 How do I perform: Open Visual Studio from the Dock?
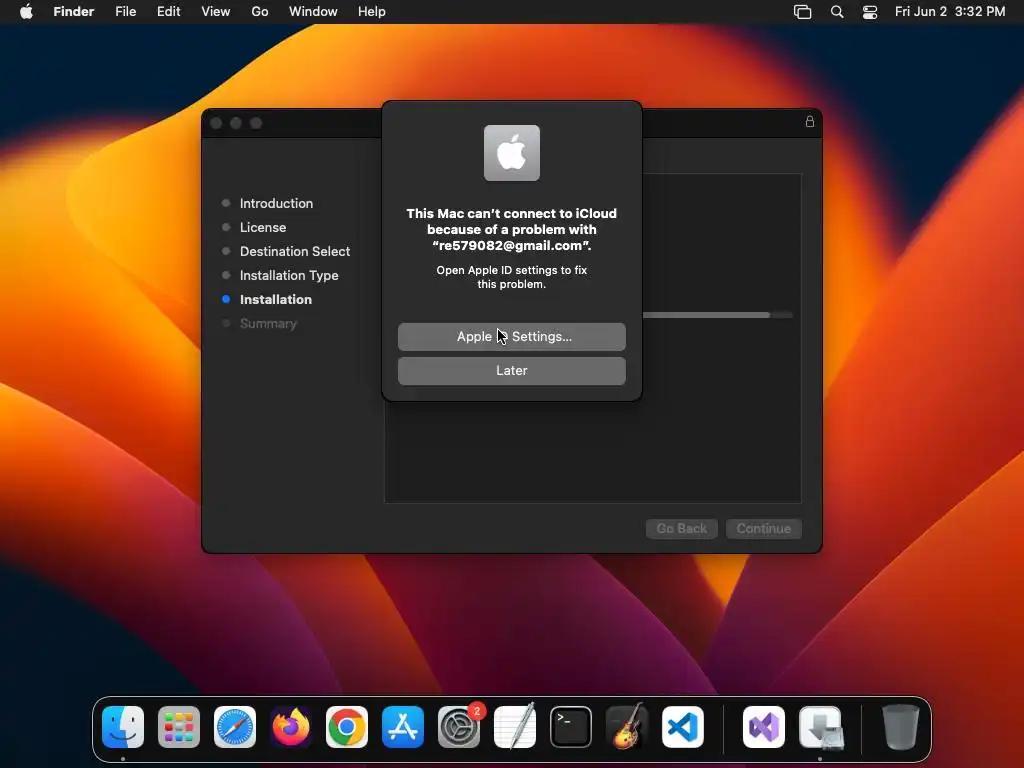tap(763, 727)
